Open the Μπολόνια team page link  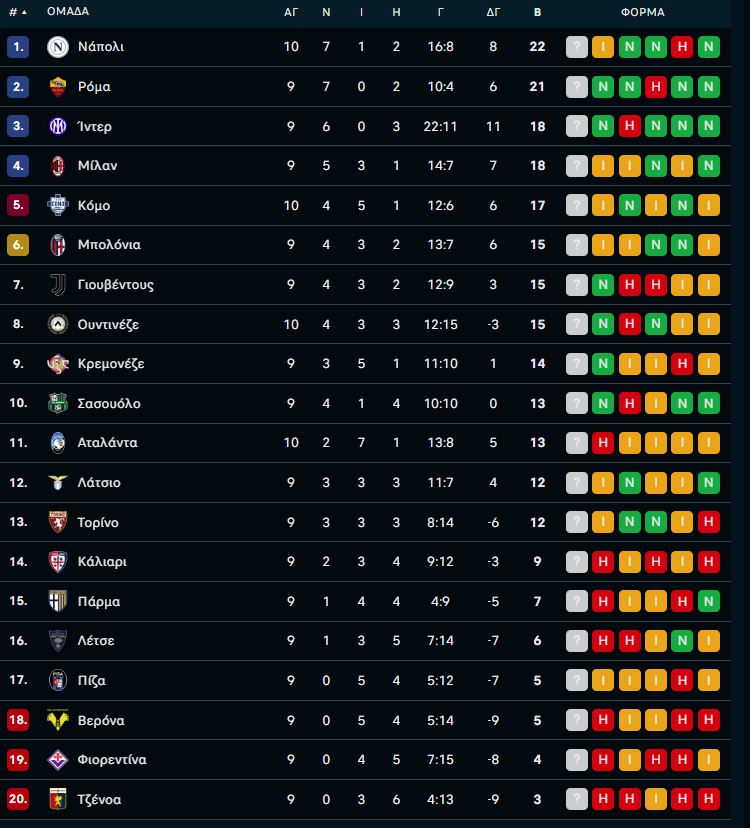tap(109, 245)
